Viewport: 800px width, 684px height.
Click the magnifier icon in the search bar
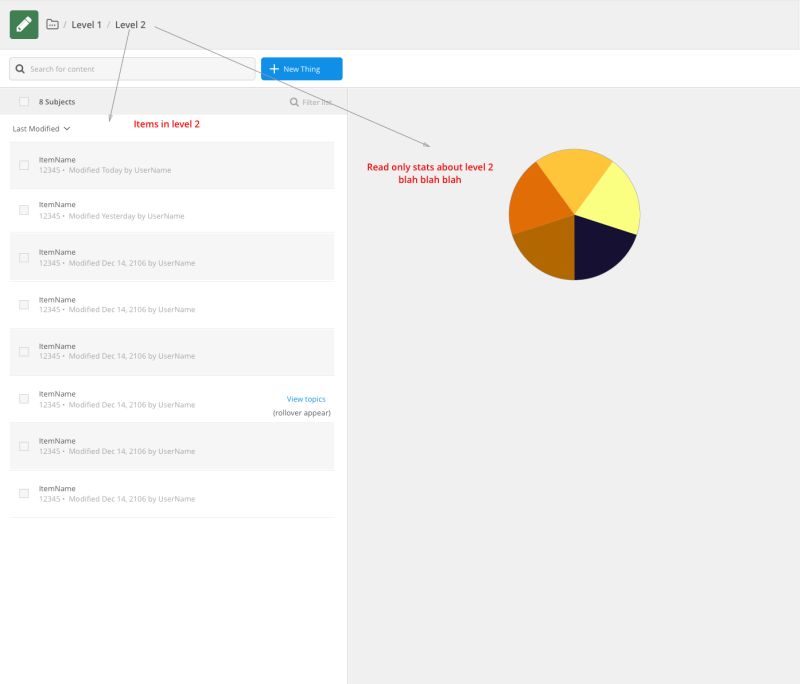point(20,68)
